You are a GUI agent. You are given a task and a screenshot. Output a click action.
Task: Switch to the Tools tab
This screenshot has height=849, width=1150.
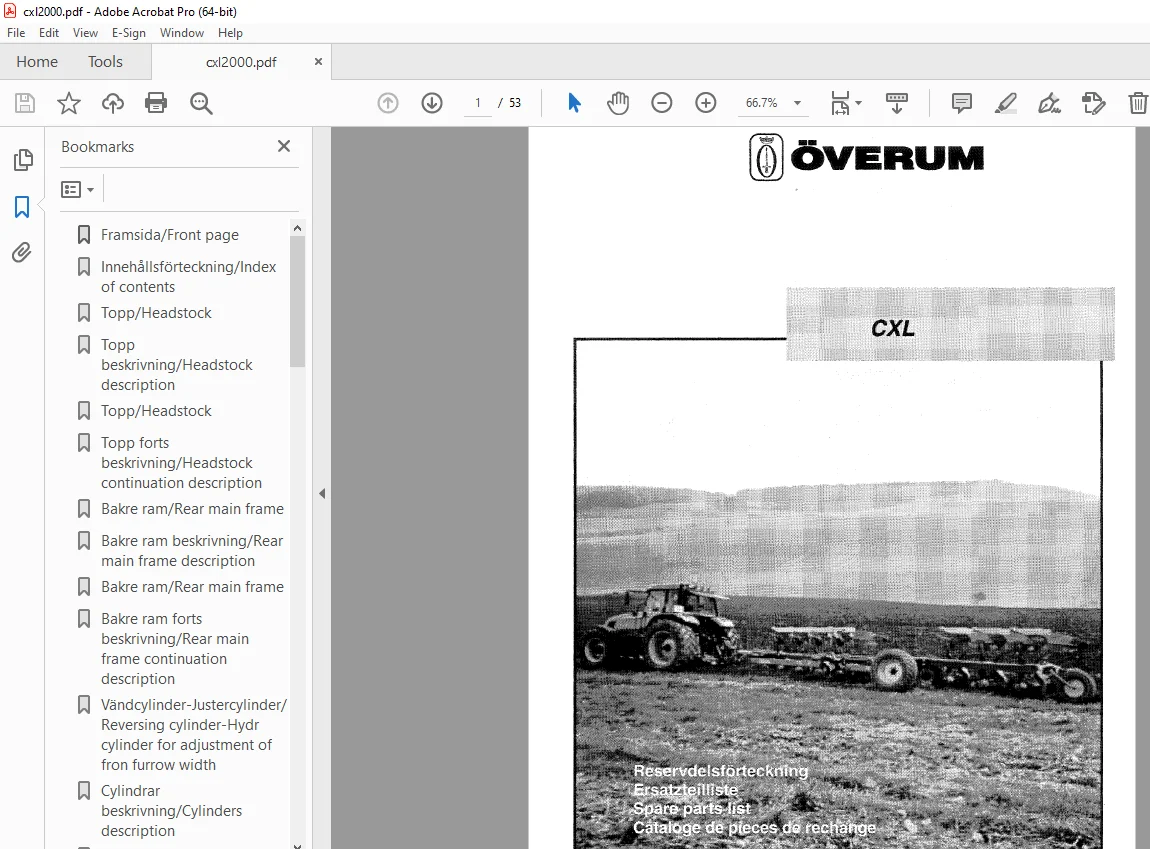click(106, 62)
